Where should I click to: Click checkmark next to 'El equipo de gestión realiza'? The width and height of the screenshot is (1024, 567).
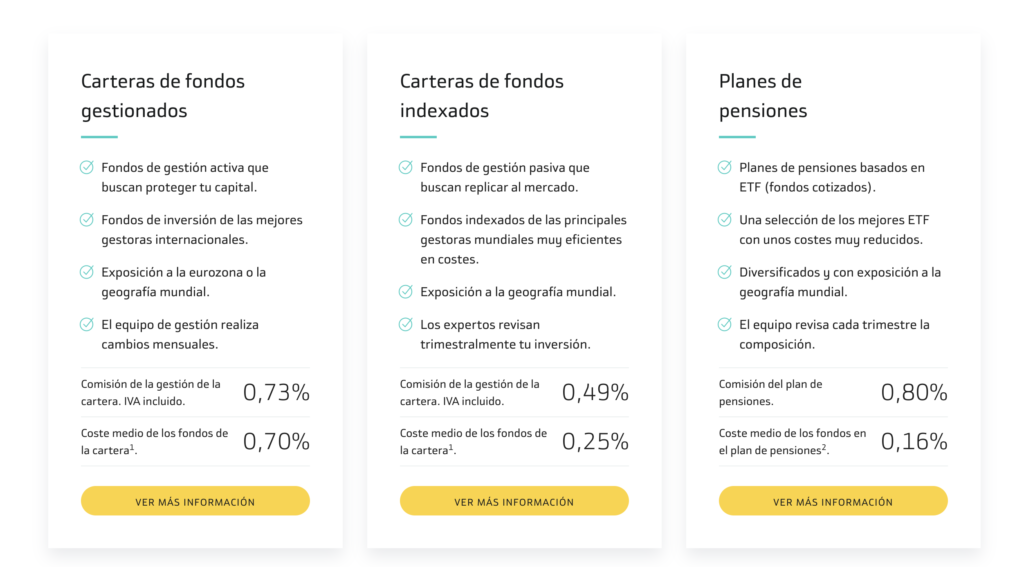pos(87,324)
